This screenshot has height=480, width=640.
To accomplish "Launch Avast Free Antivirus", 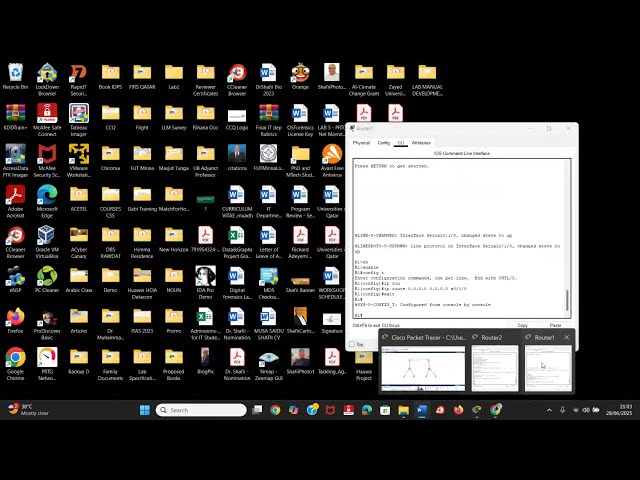I will pos(332,161).
